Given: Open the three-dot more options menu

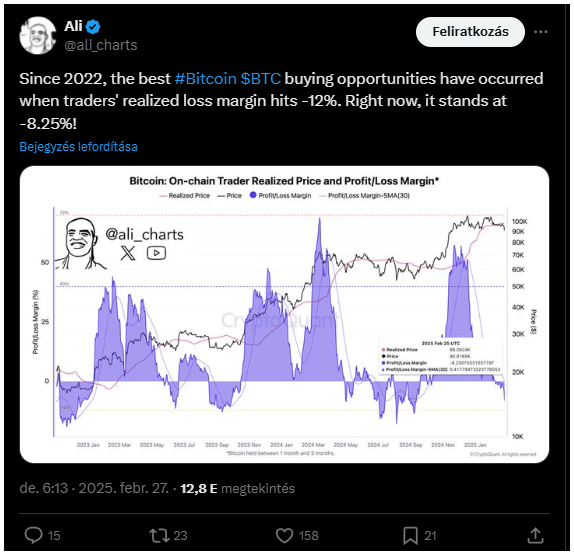Looking at the screenshot, I should tap(540, 32).
